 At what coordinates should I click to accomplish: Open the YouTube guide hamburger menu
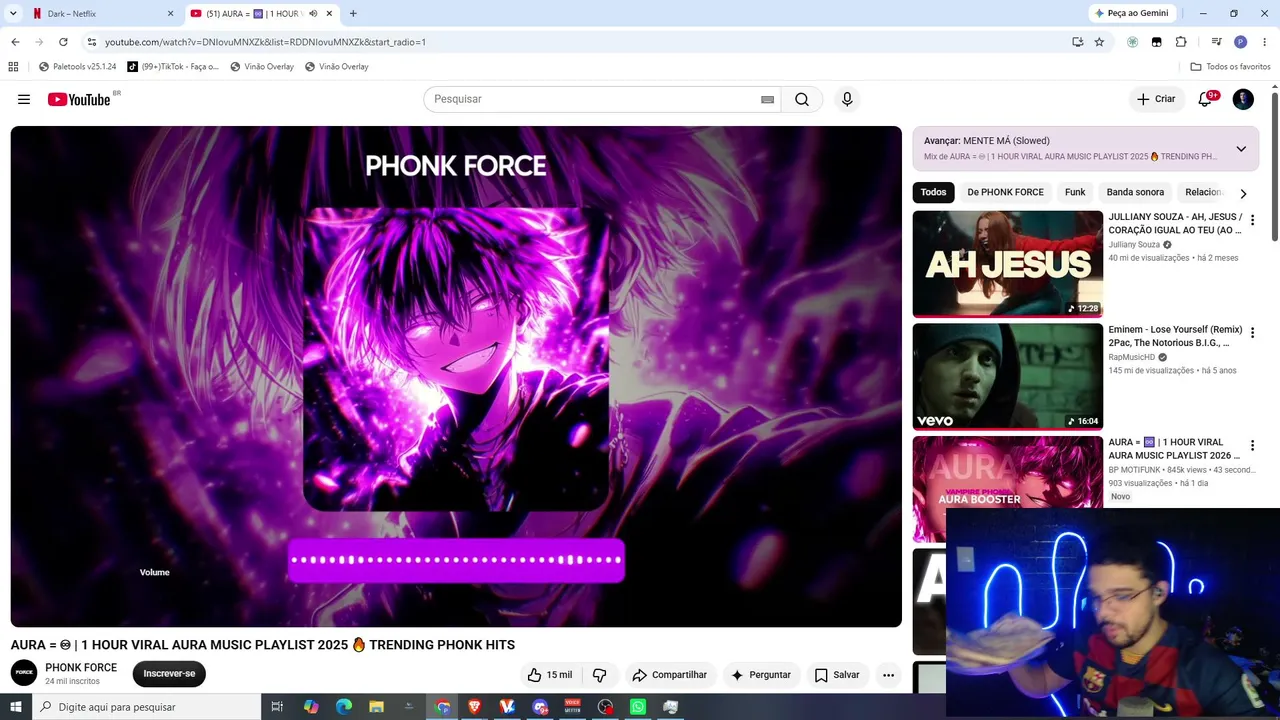tap(24, 99)
